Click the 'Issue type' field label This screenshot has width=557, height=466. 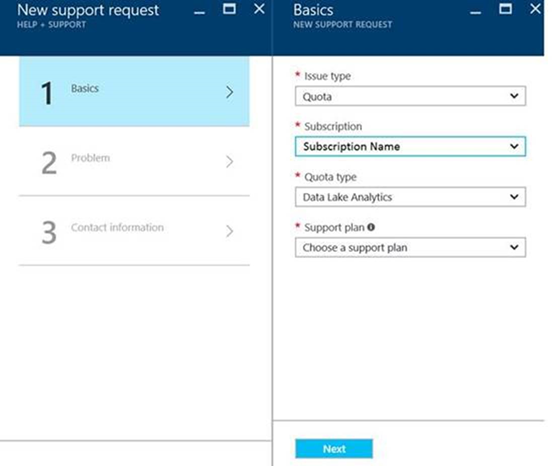(328, 76)
